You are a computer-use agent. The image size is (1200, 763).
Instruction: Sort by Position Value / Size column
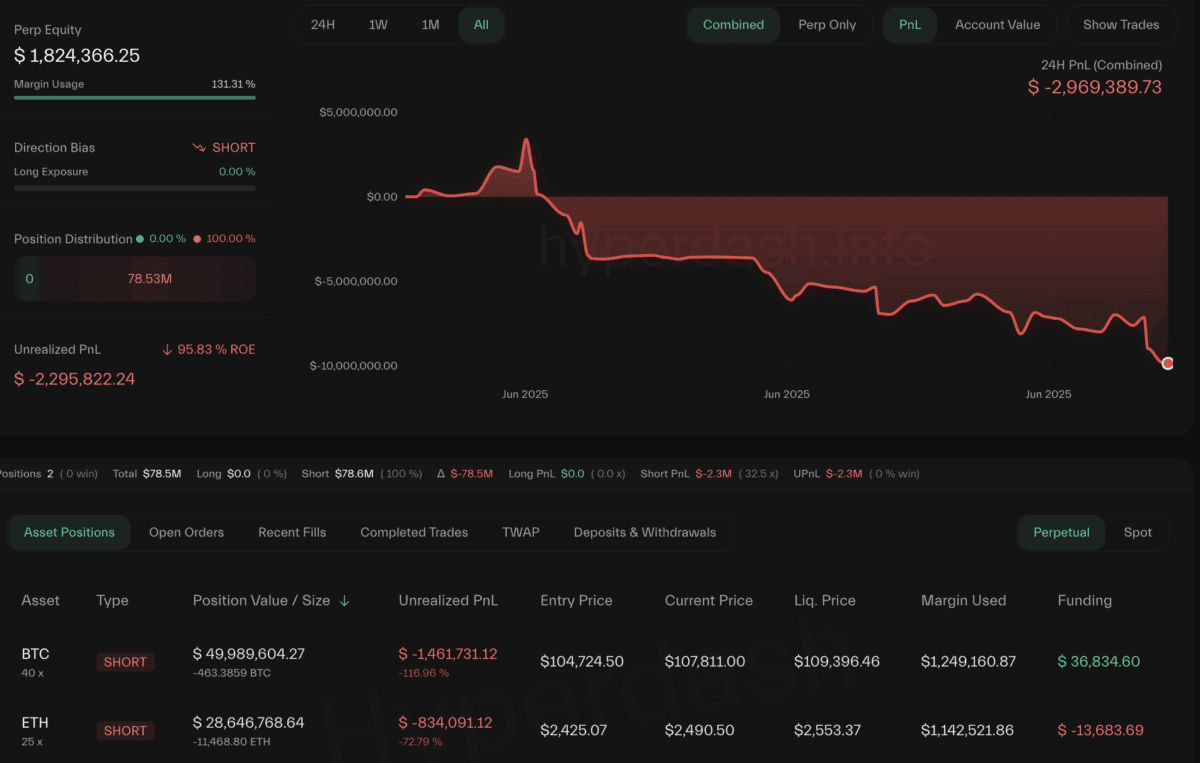pyautogui.click(x=260, y=601)
